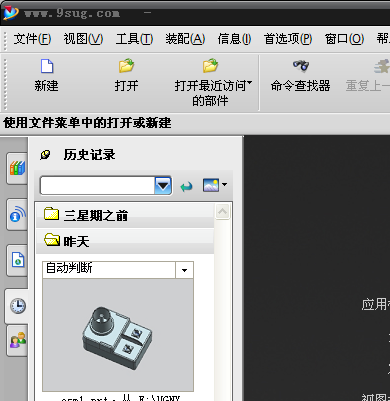Click the 历史记录 panel title

89,155
